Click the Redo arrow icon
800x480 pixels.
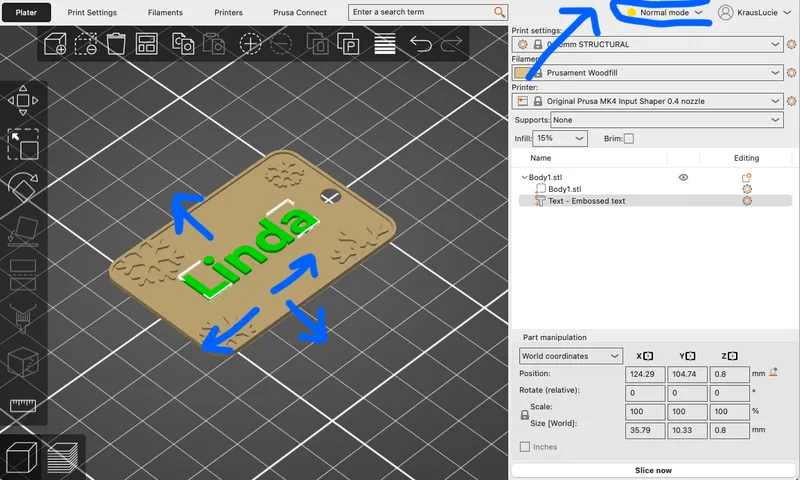(x=451, y=44)
